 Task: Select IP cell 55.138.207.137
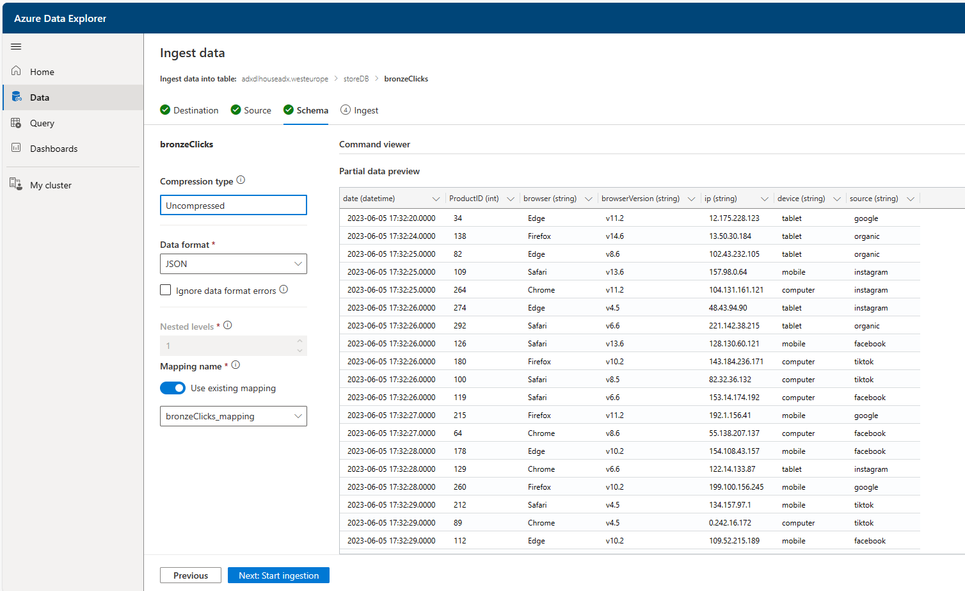(734, 433)
